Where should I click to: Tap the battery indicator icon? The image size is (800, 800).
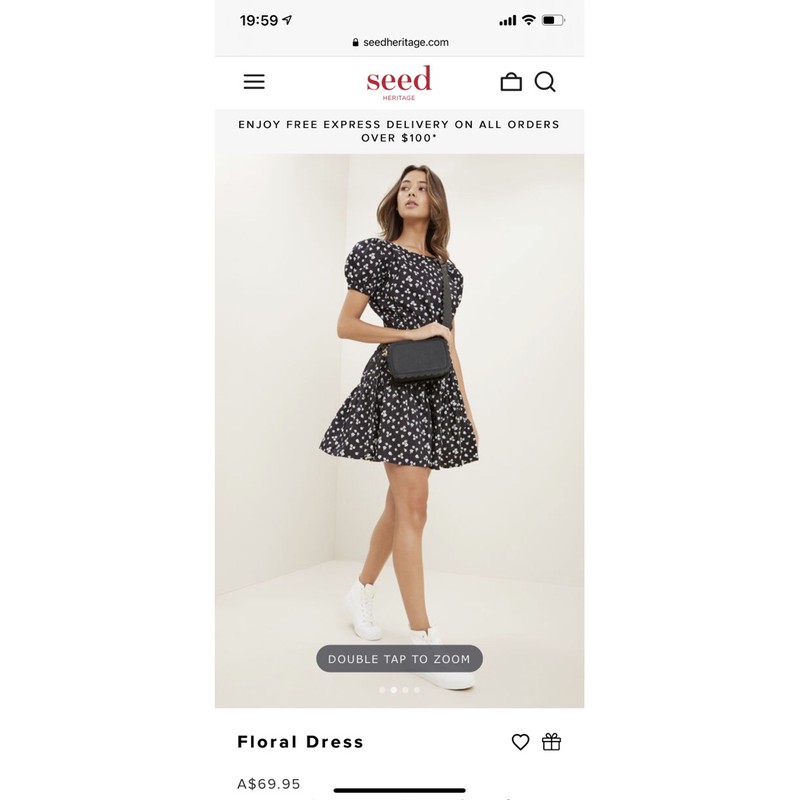(x=553, y=20)
